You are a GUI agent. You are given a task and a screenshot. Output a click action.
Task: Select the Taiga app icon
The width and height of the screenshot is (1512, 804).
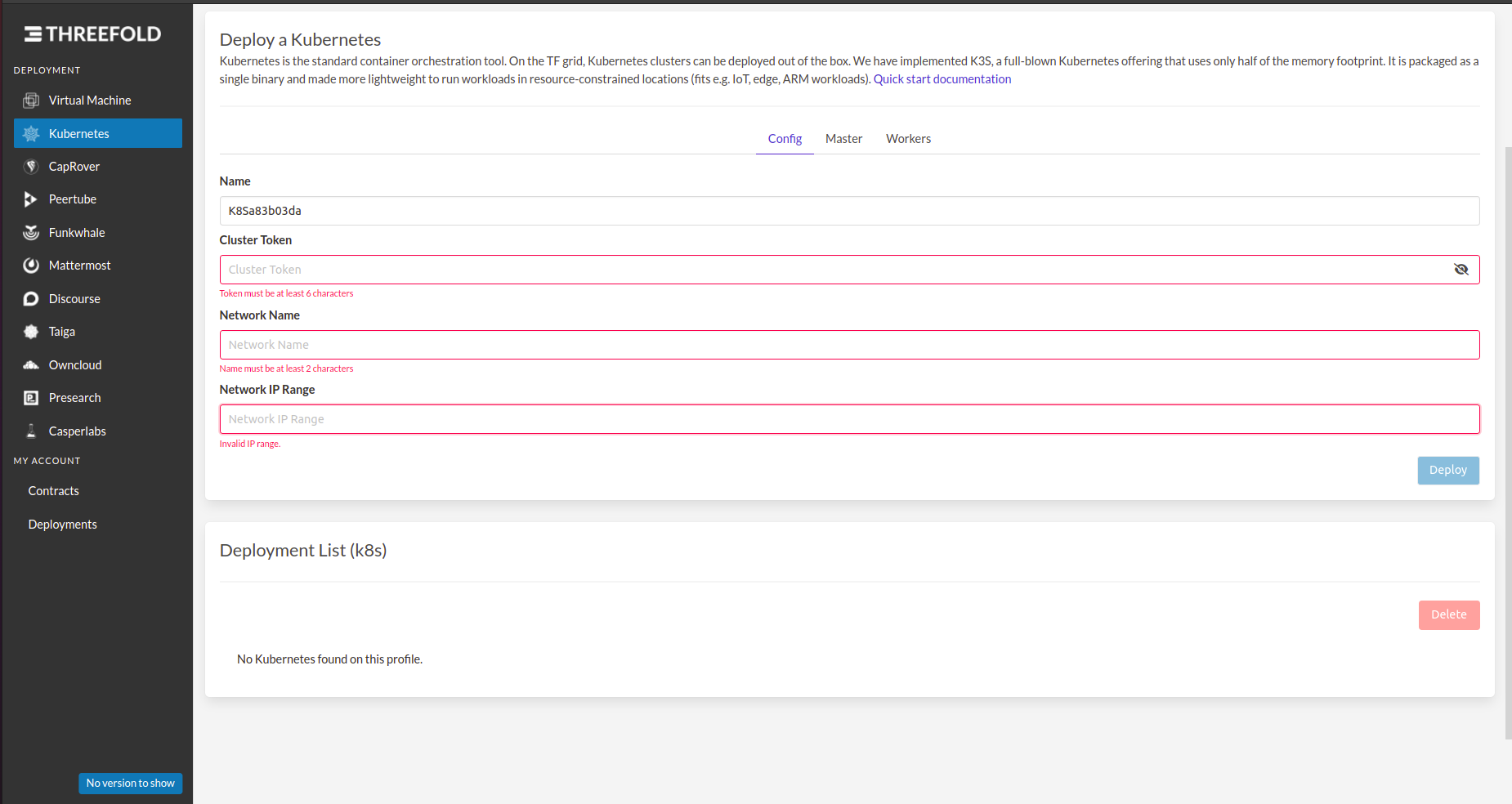[30, 331]
